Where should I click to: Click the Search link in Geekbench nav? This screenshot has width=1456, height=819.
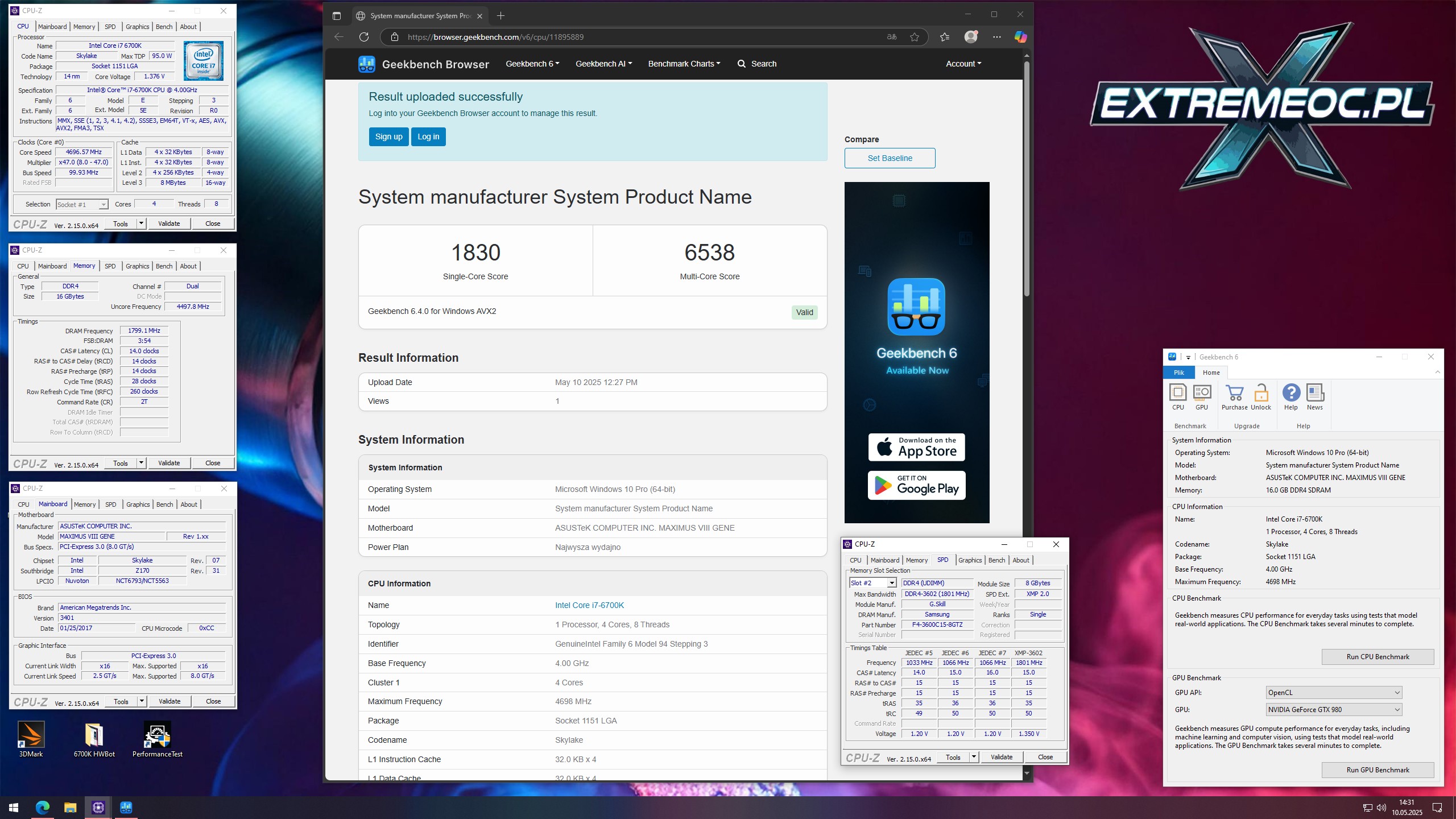coord(757,64)
